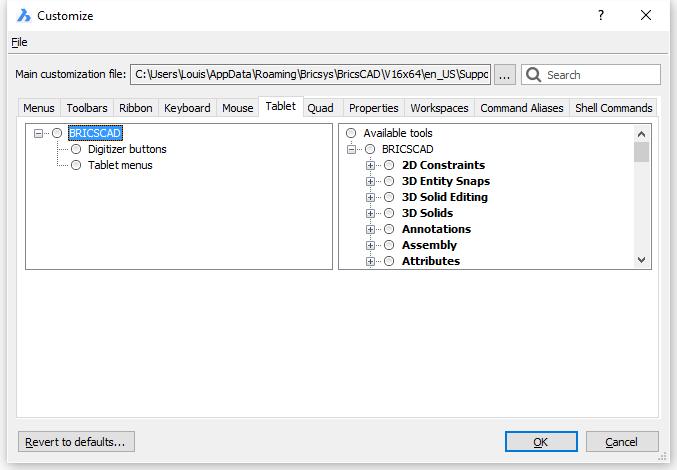Expand the 3D Entity Snaps category
The width and height of the screenshot is (677, 470).
tap(370, 181)
